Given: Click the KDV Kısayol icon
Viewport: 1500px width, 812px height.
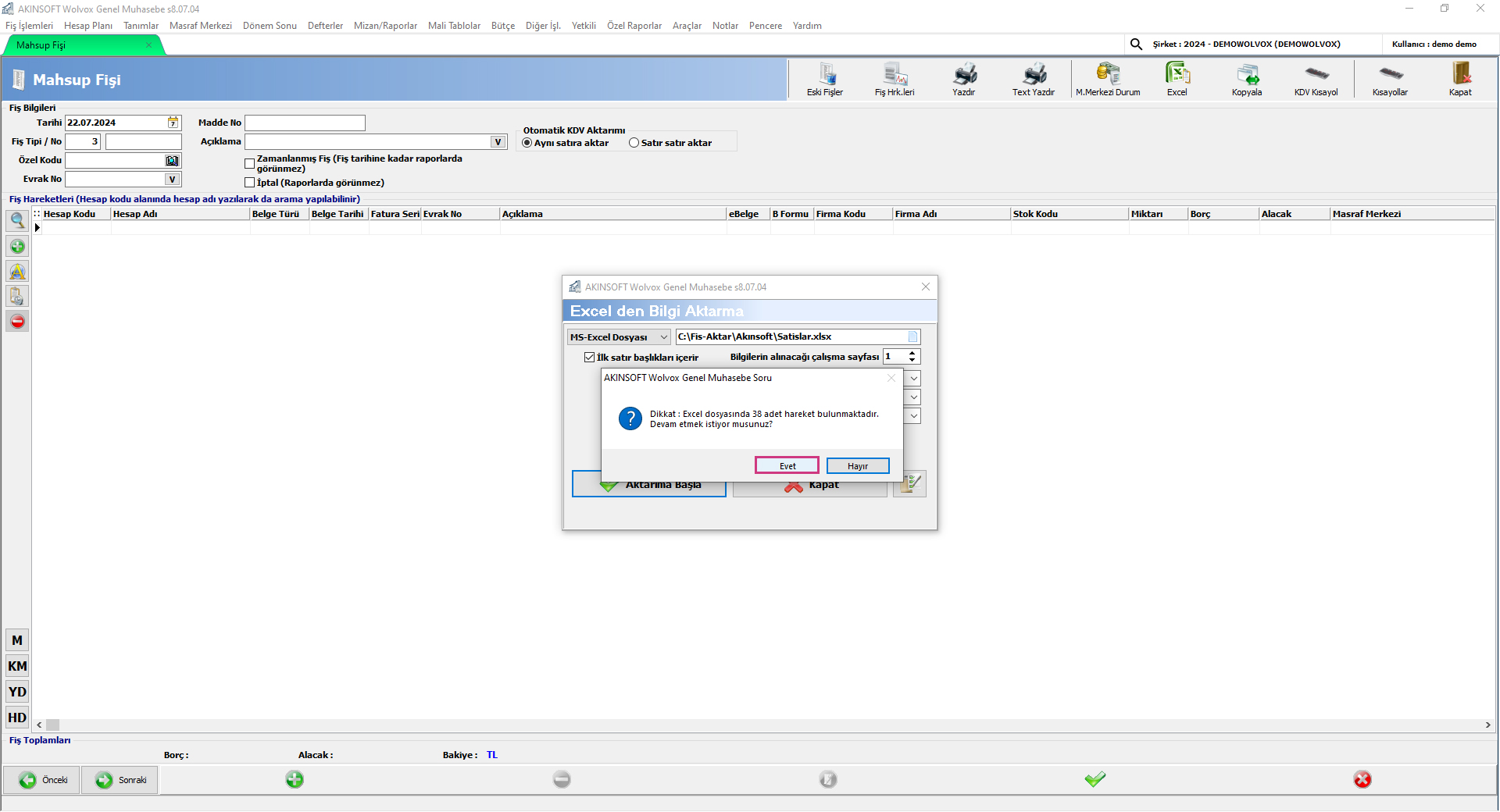Looking at the screenshot, I should point(1316,79).
